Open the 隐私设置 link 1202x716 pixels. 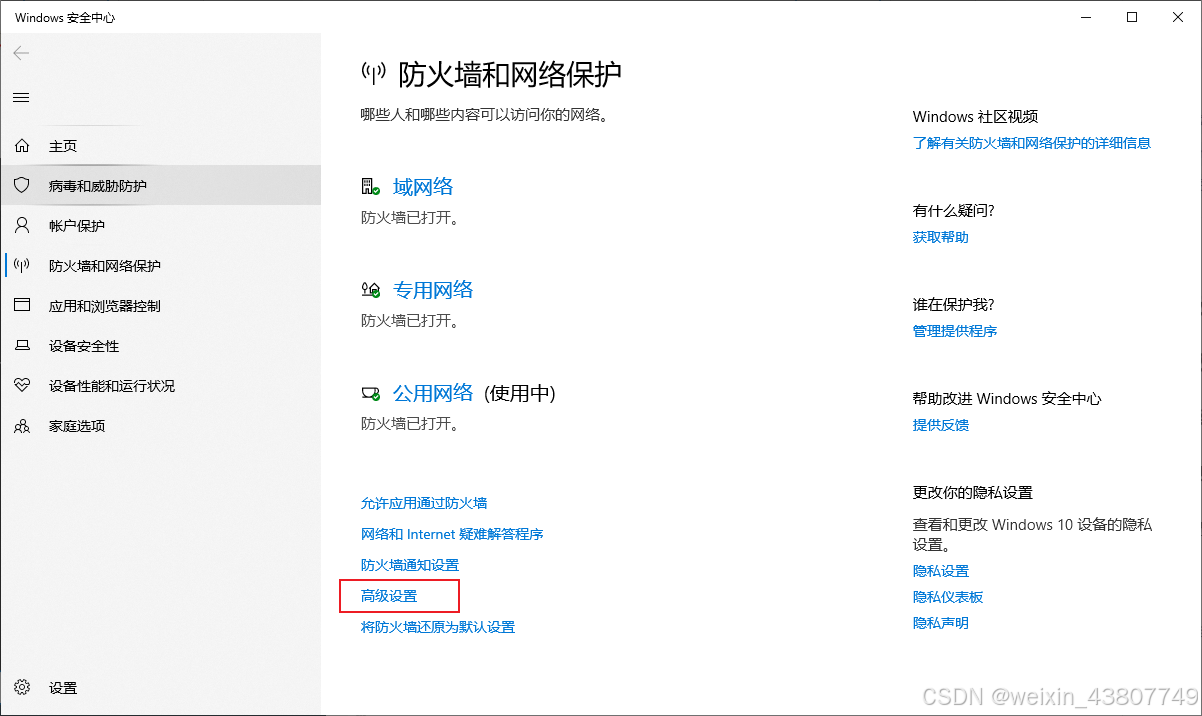(x=941, y=571)
